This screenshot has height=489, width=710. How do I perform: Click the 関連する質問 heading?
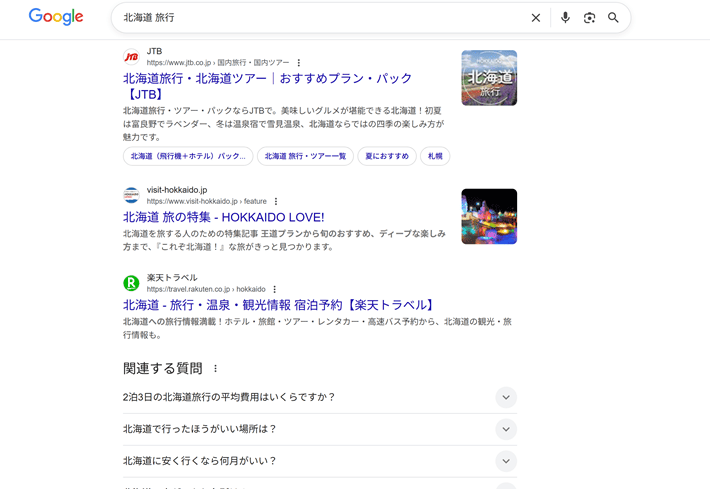(163, 369)
